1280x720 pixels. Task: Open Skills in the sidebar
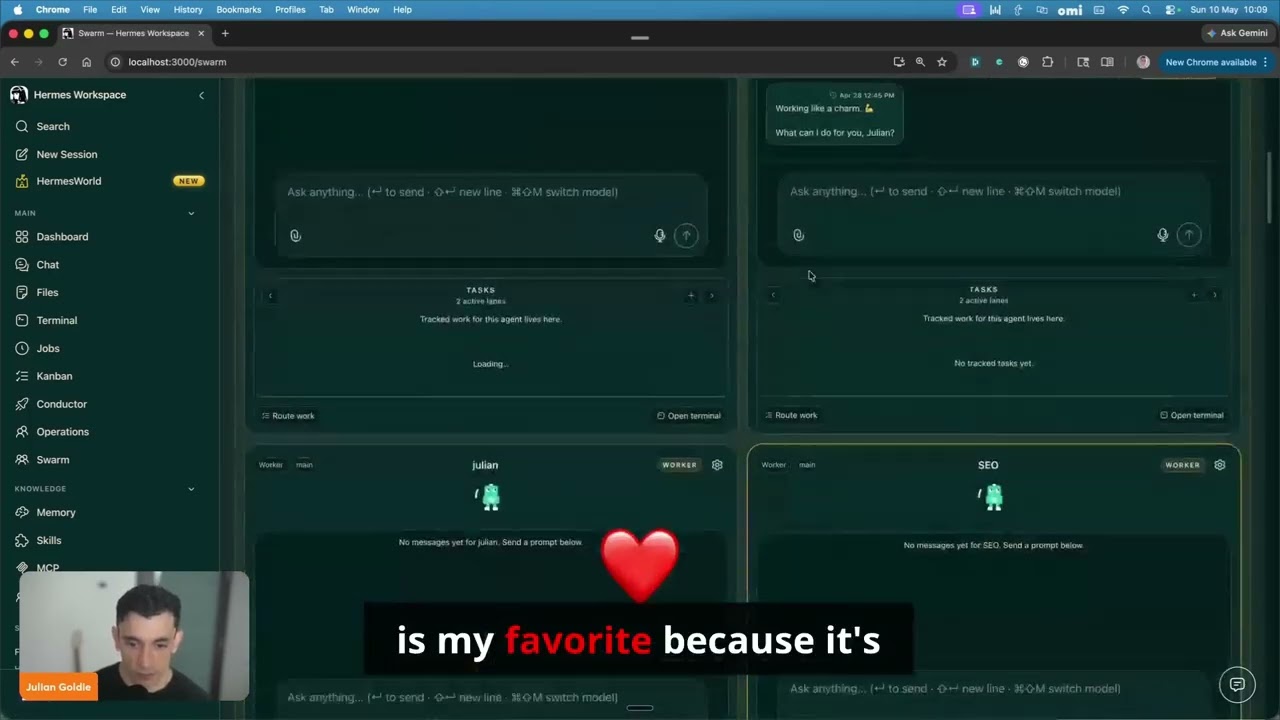49,540
